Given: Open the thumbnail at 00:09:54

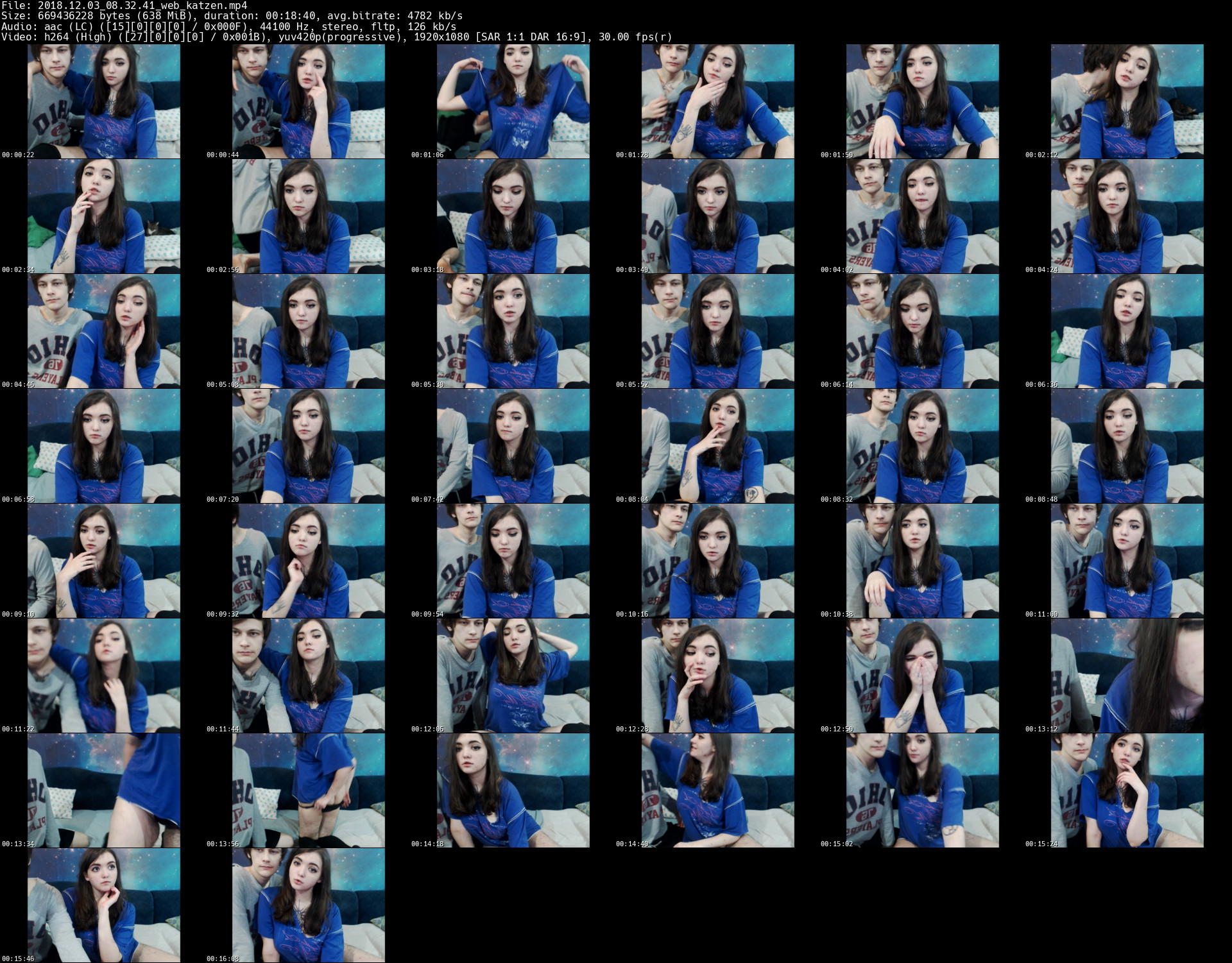Looking at the screenshot, I should click(x=513, y=561).
